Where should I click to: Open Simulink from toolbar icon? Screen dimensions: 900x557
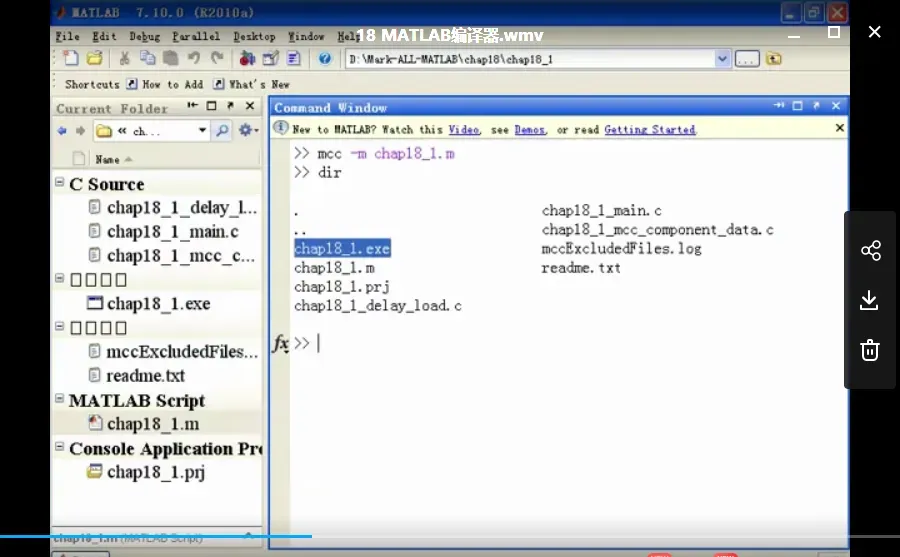[247, 58]
